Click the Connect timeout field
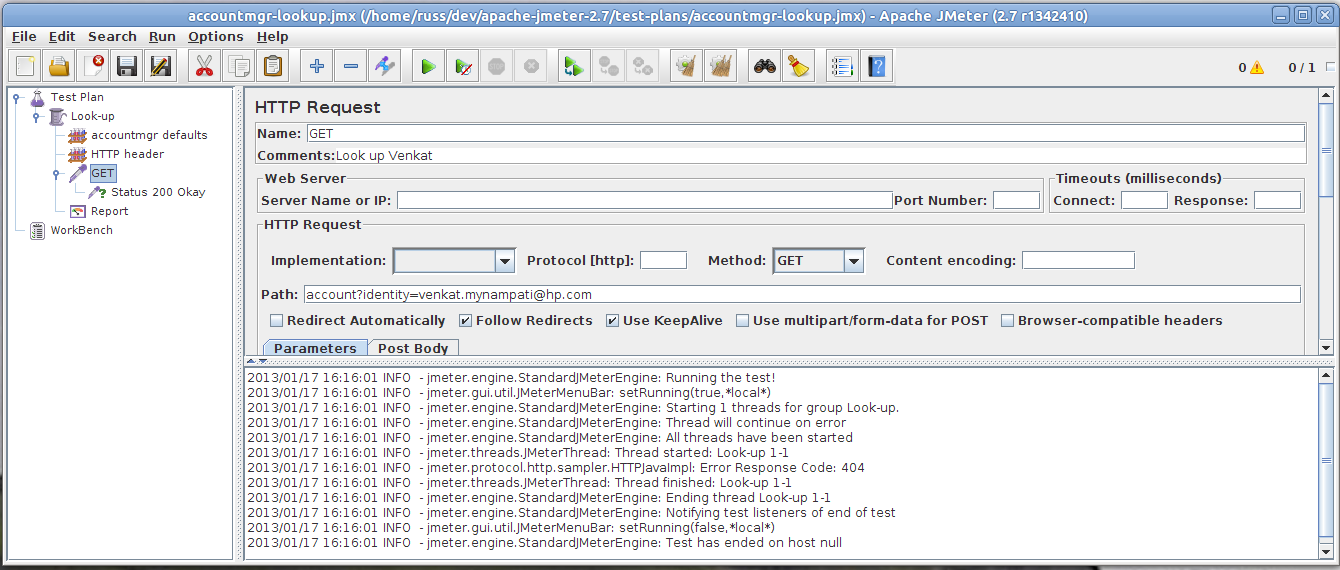The image size is (1340, 570). [1144, 200]
